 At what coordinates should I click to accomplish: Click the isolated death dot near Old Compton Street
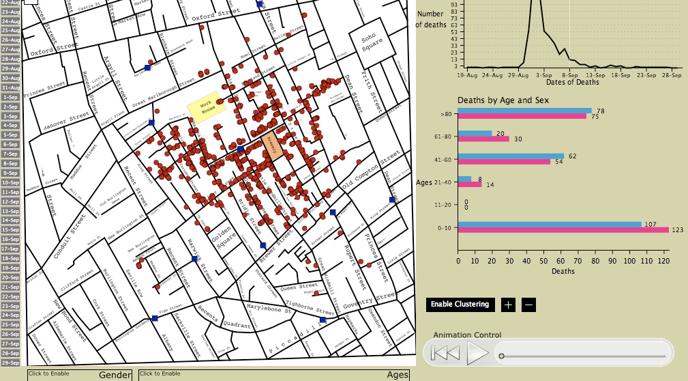tap(359, 162)
